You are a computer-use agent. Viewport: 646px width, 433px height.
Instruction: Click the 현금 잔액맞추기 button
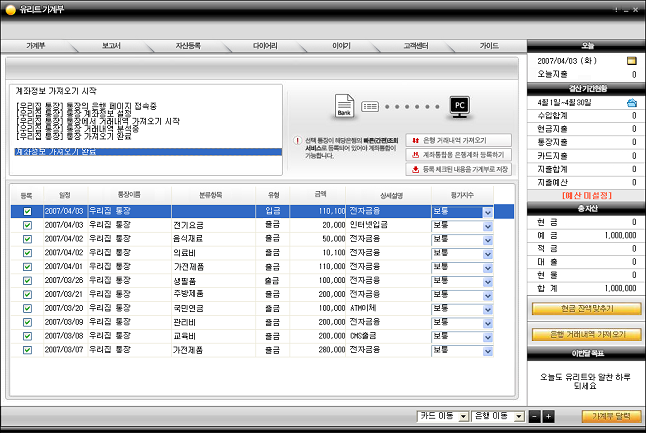pos(587,309)
